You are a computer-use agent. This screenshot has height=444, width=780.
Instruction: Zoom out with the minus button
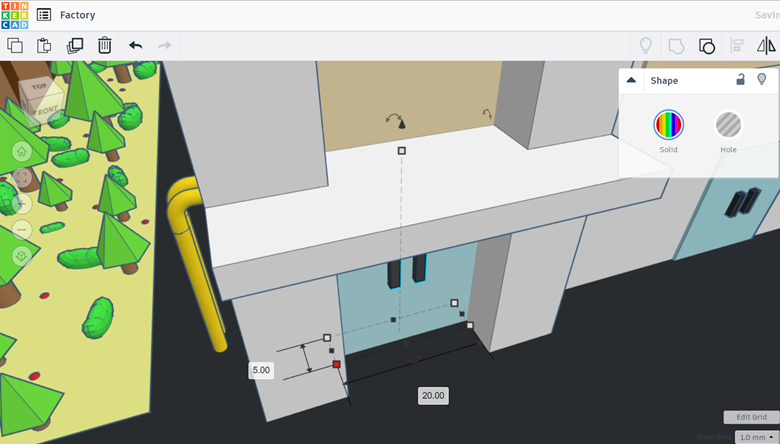(21, 230)
